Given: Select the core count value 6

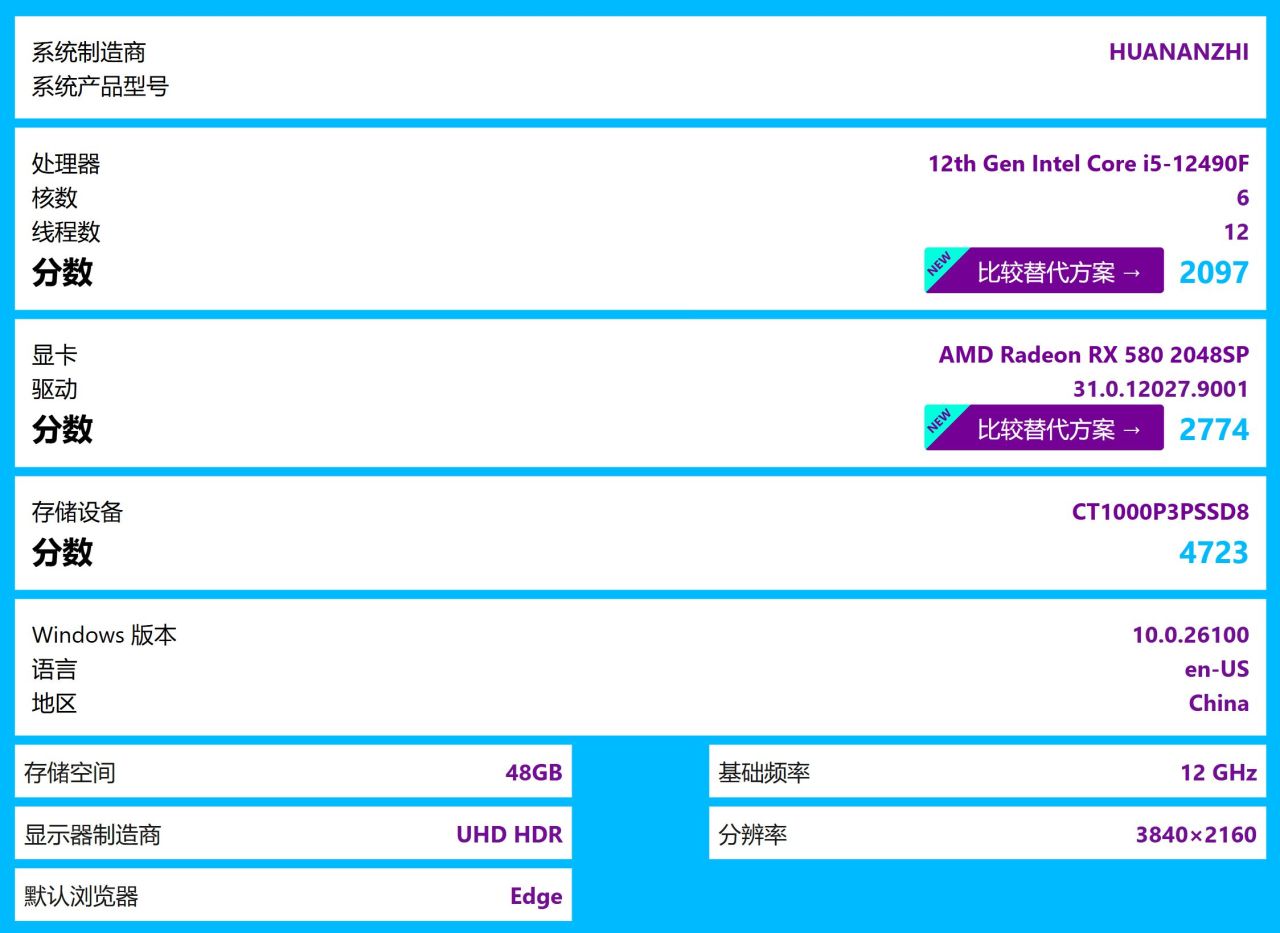Looking at the screenshot, I should [x=1243, y=198].
